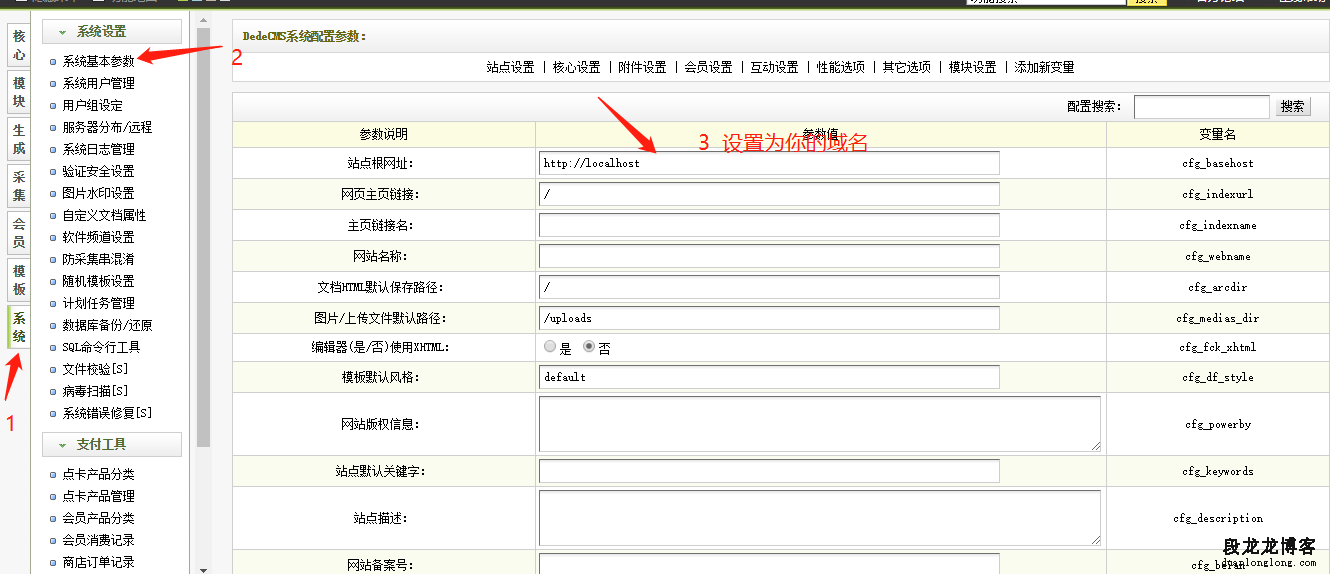Viewport: 1330px width, 574px height.
Task: Focus the 文档HTML默认保存路径 field
Action: click(769, 287)
